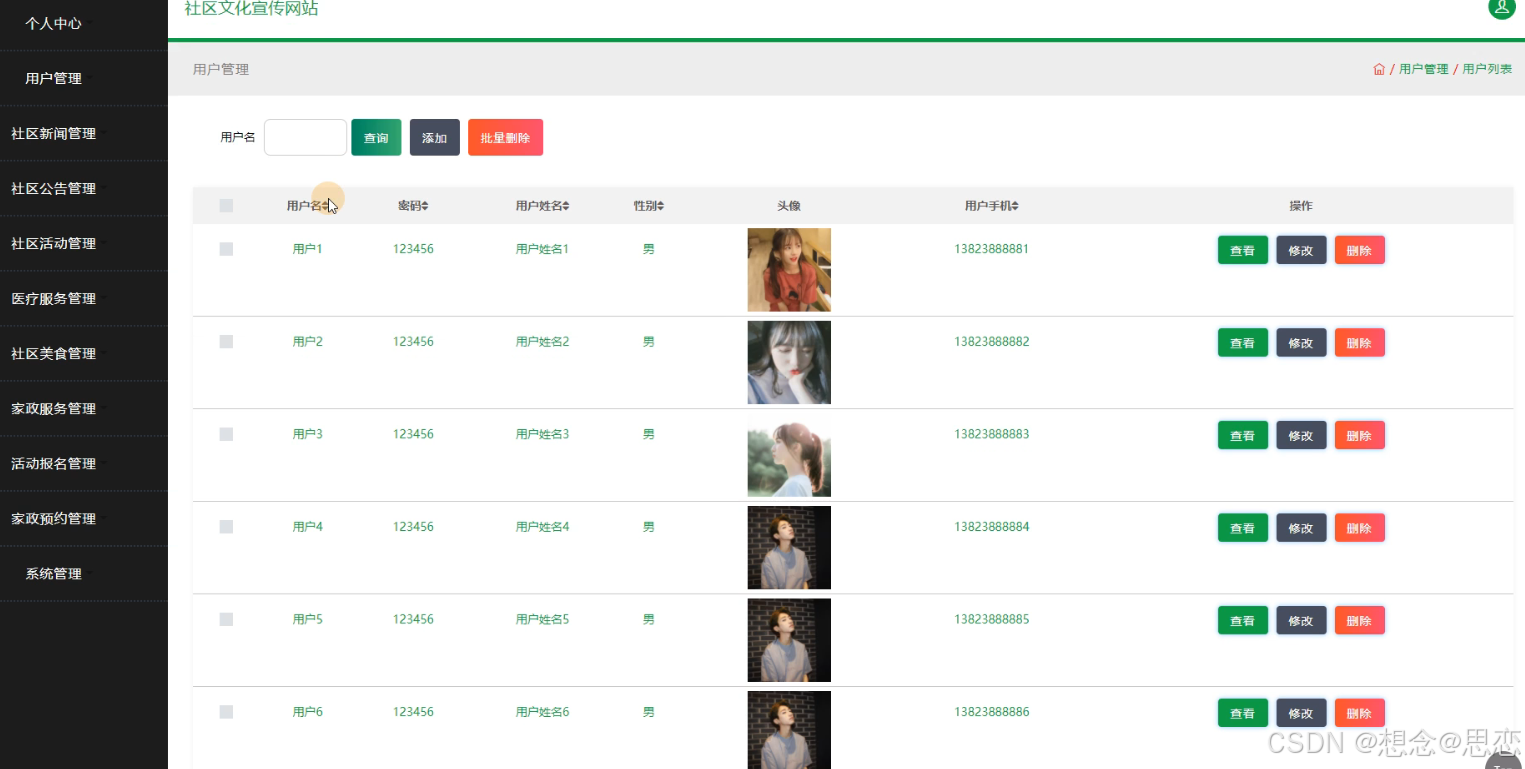Click 删除 for 用户6 row

point(1359,713)
